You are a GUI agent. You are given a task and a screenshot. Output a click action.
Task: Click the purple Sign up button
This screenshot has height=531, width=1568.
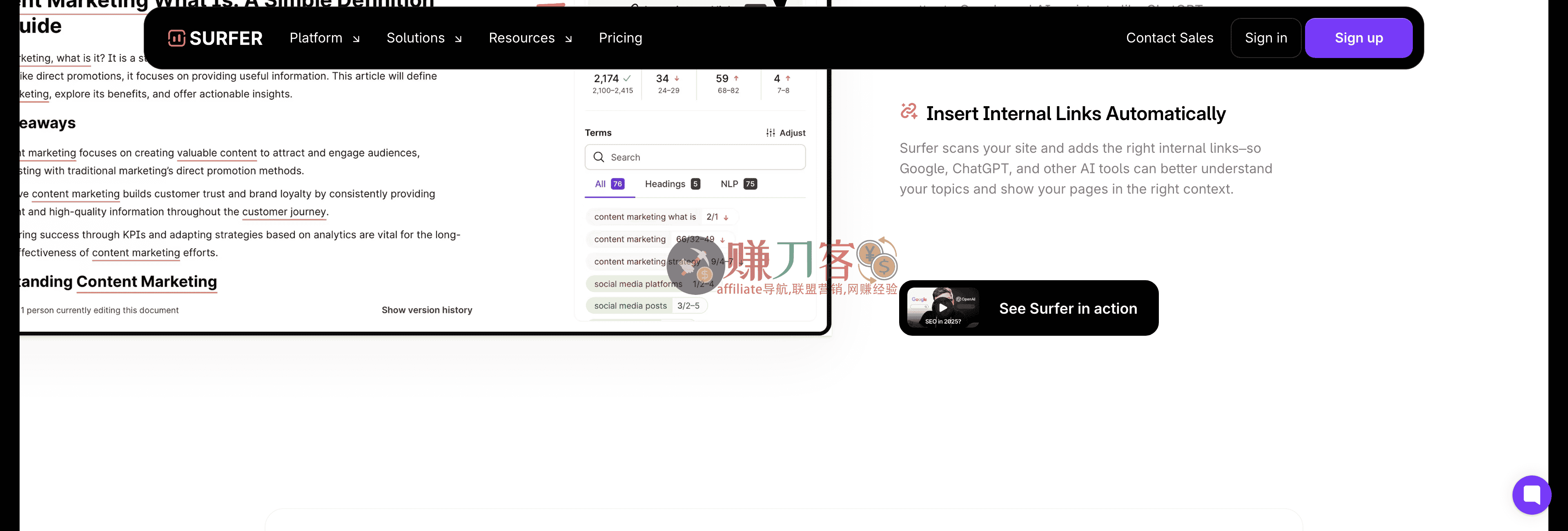click(1359, 38)
